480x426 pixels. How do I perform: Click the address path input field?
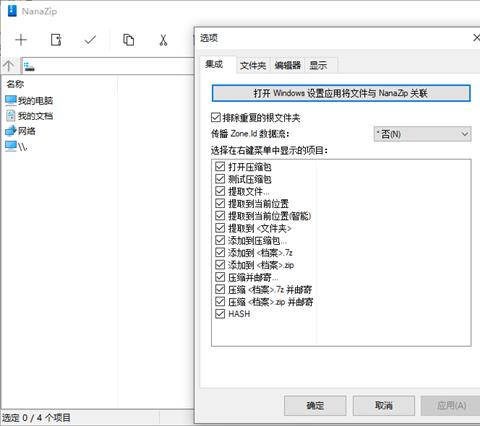(x=108, y=66)
